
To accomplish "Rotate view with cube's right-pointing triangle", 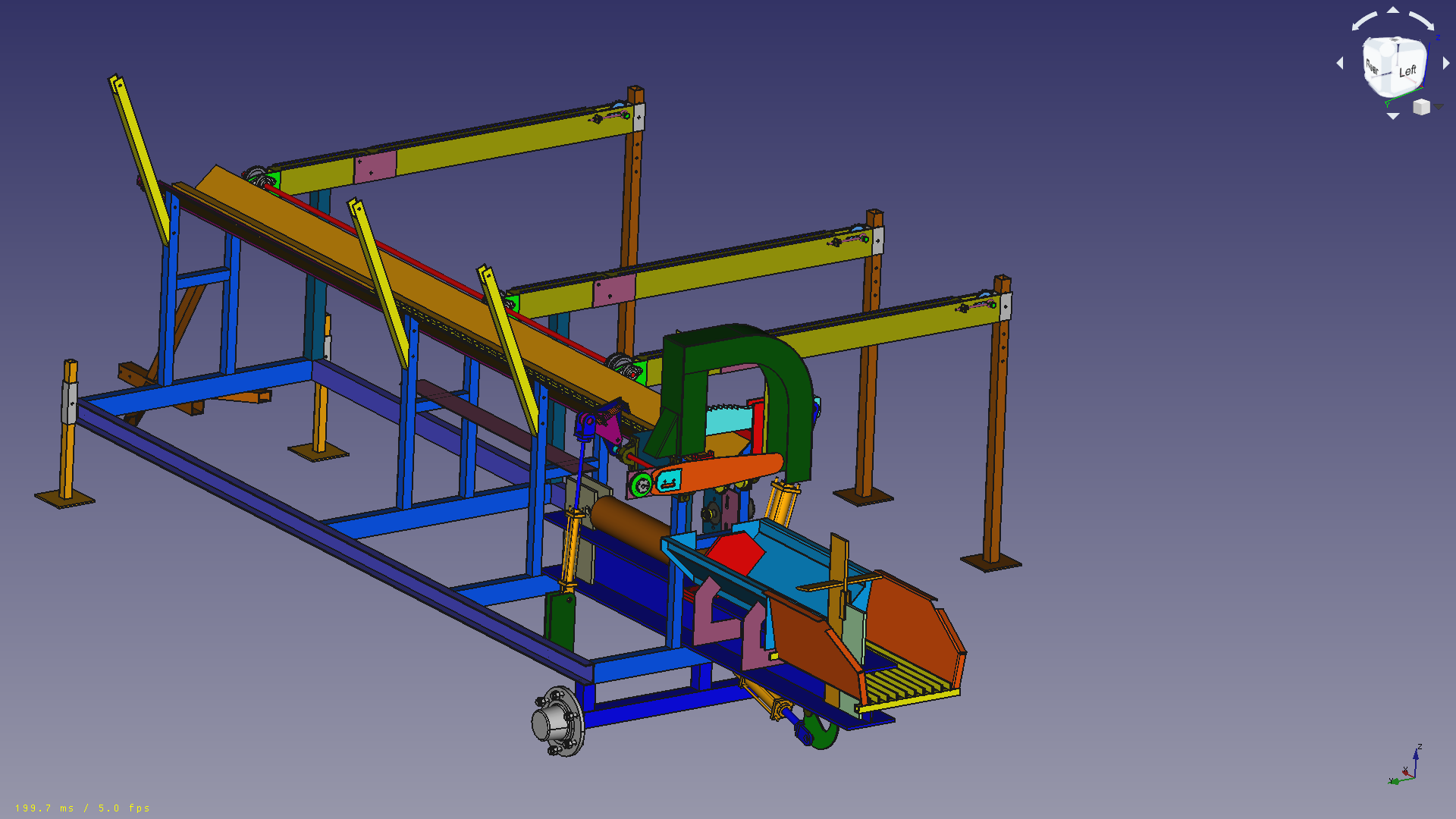I will [1446, 64].
